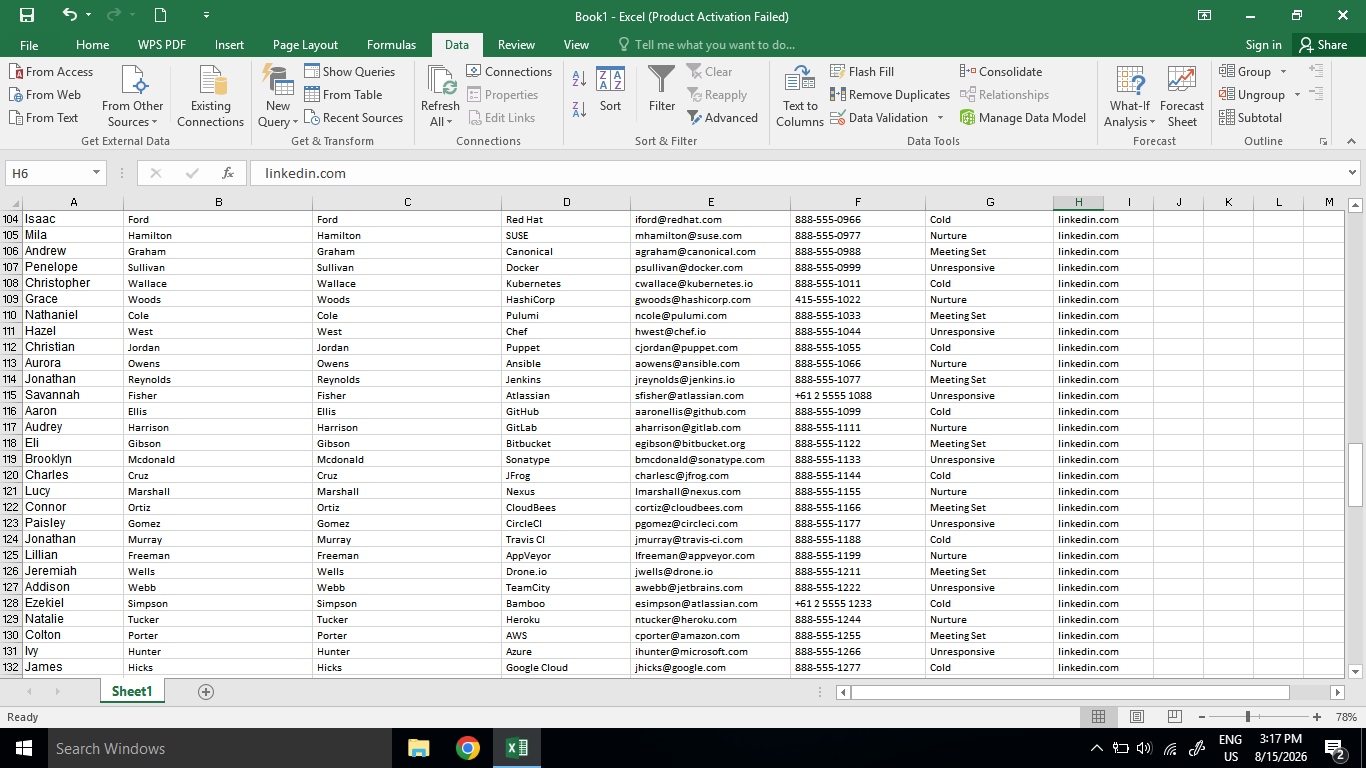Switch to Page Break Preview view
This screenshot has height=768, width=1366.
tap(1175, 717)
